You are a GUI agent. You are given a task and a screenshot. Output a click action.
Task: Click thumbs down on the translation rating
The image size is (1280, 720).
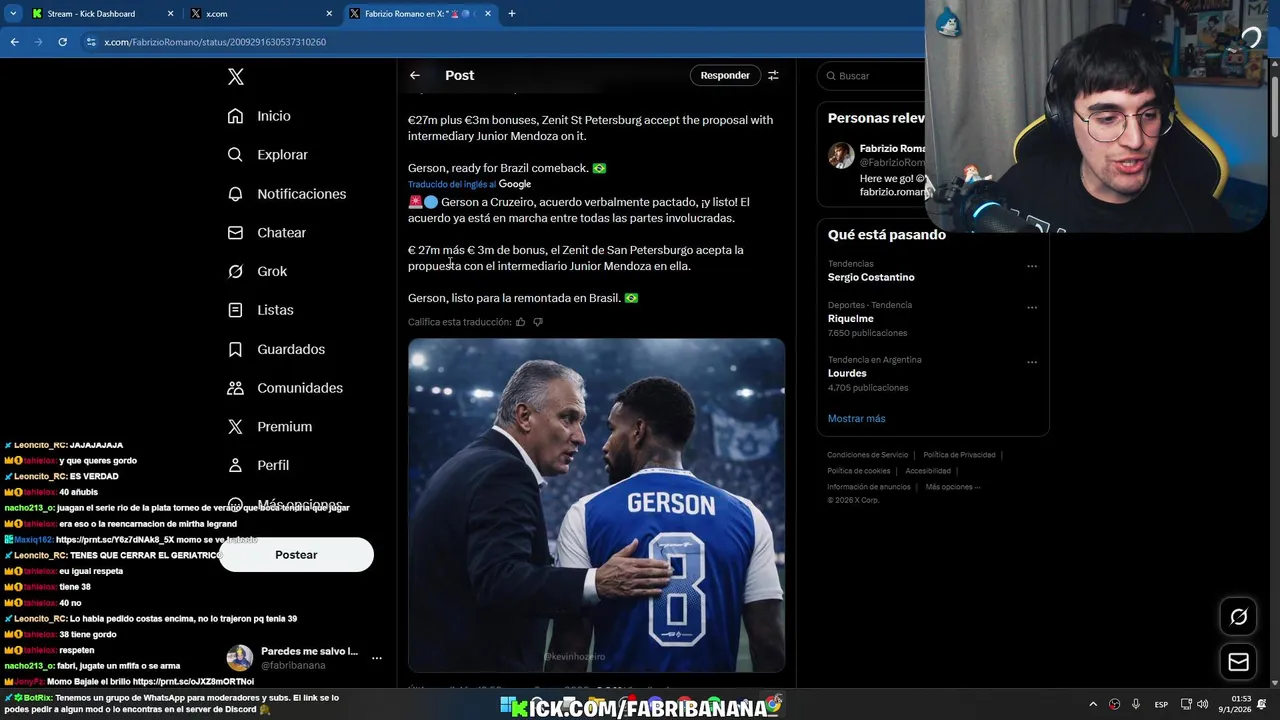pyautogui.click(x=538, y=322)
